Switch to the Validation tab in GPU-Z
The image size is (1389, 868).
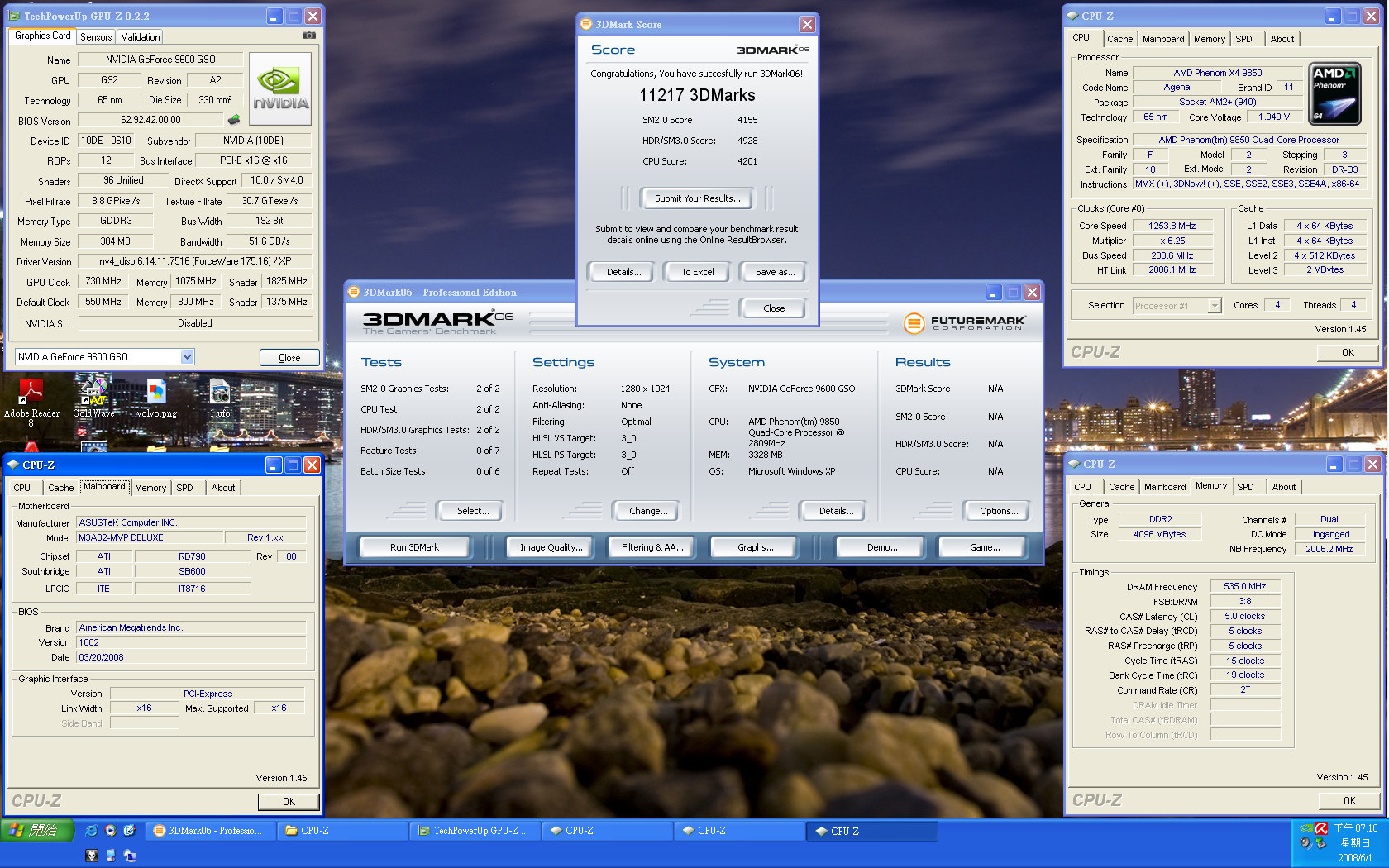141,37
